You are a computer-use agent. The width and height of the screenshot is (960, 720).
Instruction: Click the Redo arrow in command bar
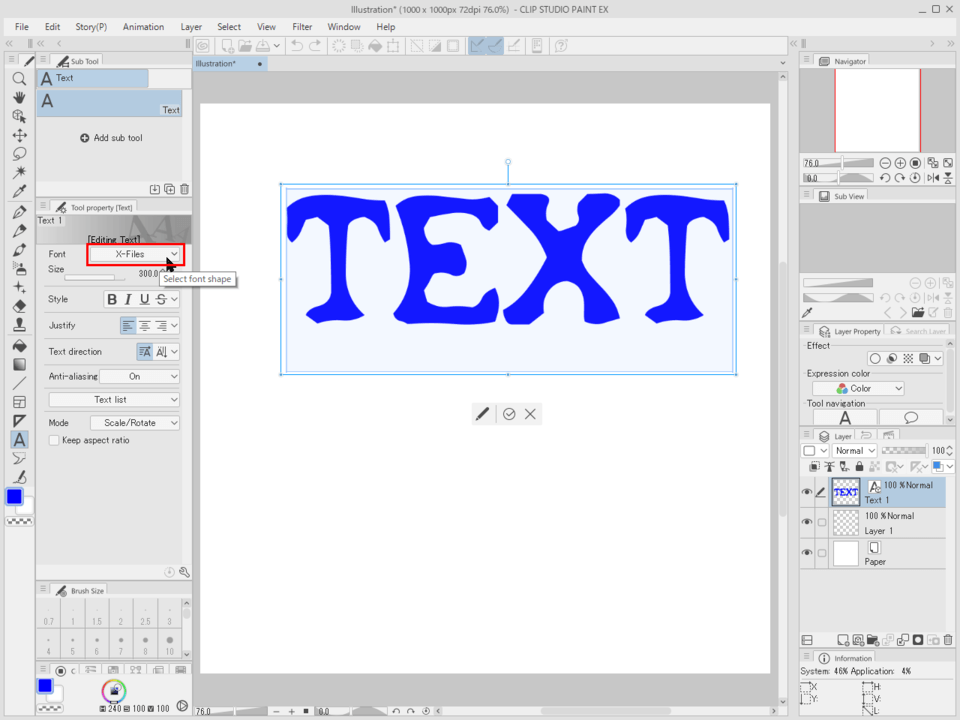point(315,46)
